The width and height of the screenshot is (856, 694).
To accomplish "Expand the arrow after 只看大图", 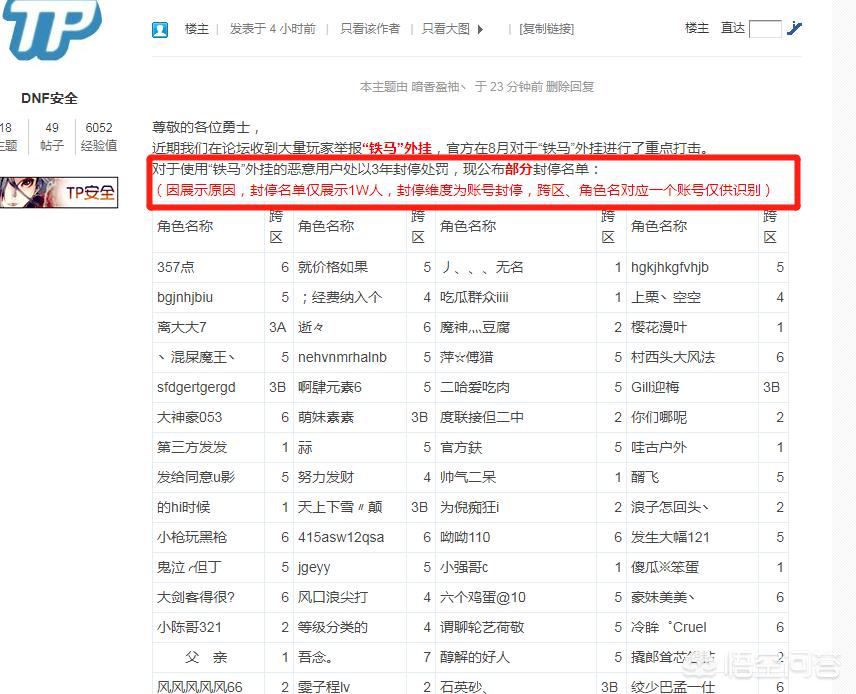I will tap(480, 29).
